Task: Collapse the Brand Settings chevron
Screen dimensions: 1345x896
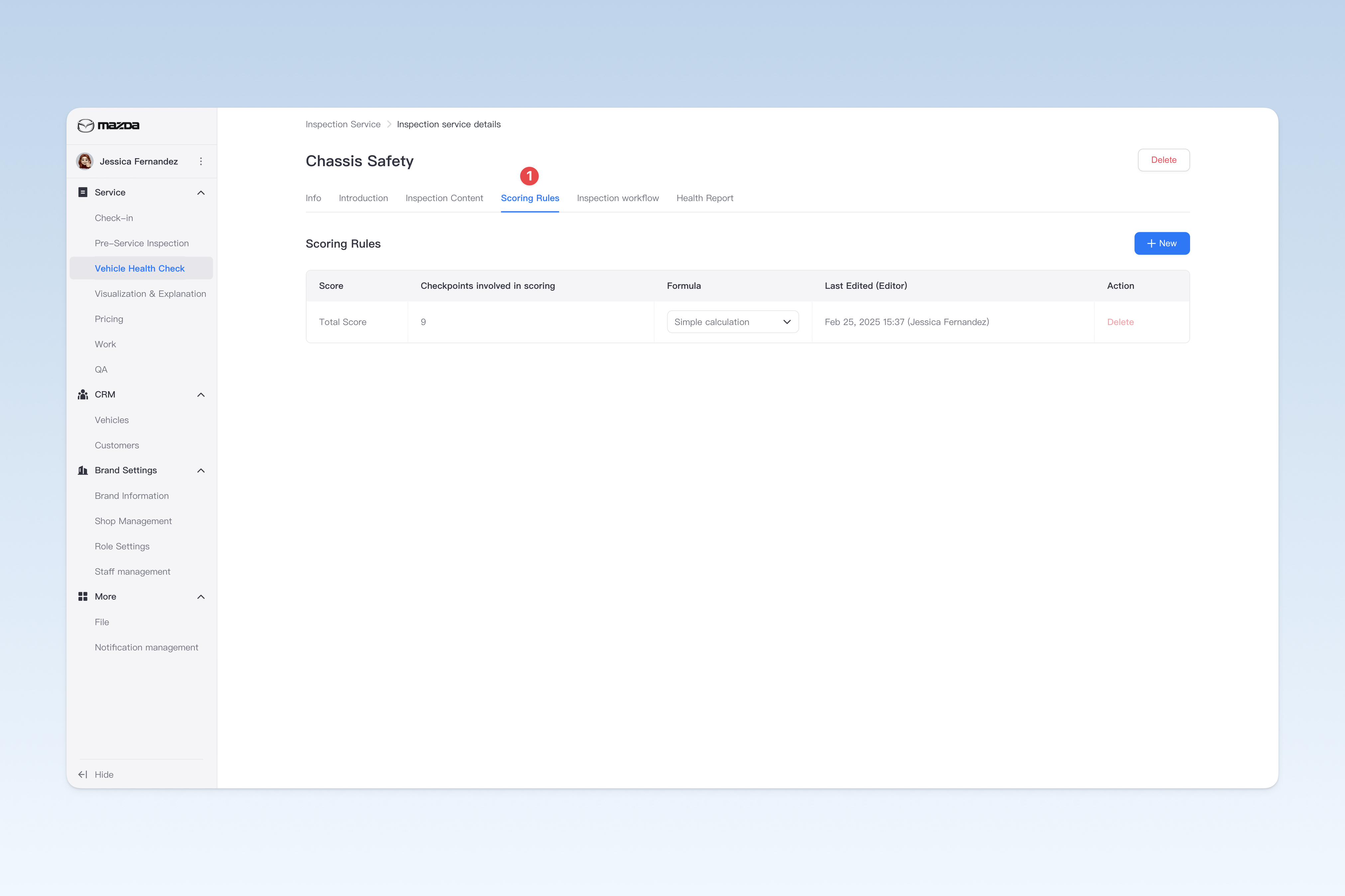Action: (x=201, y=471)
